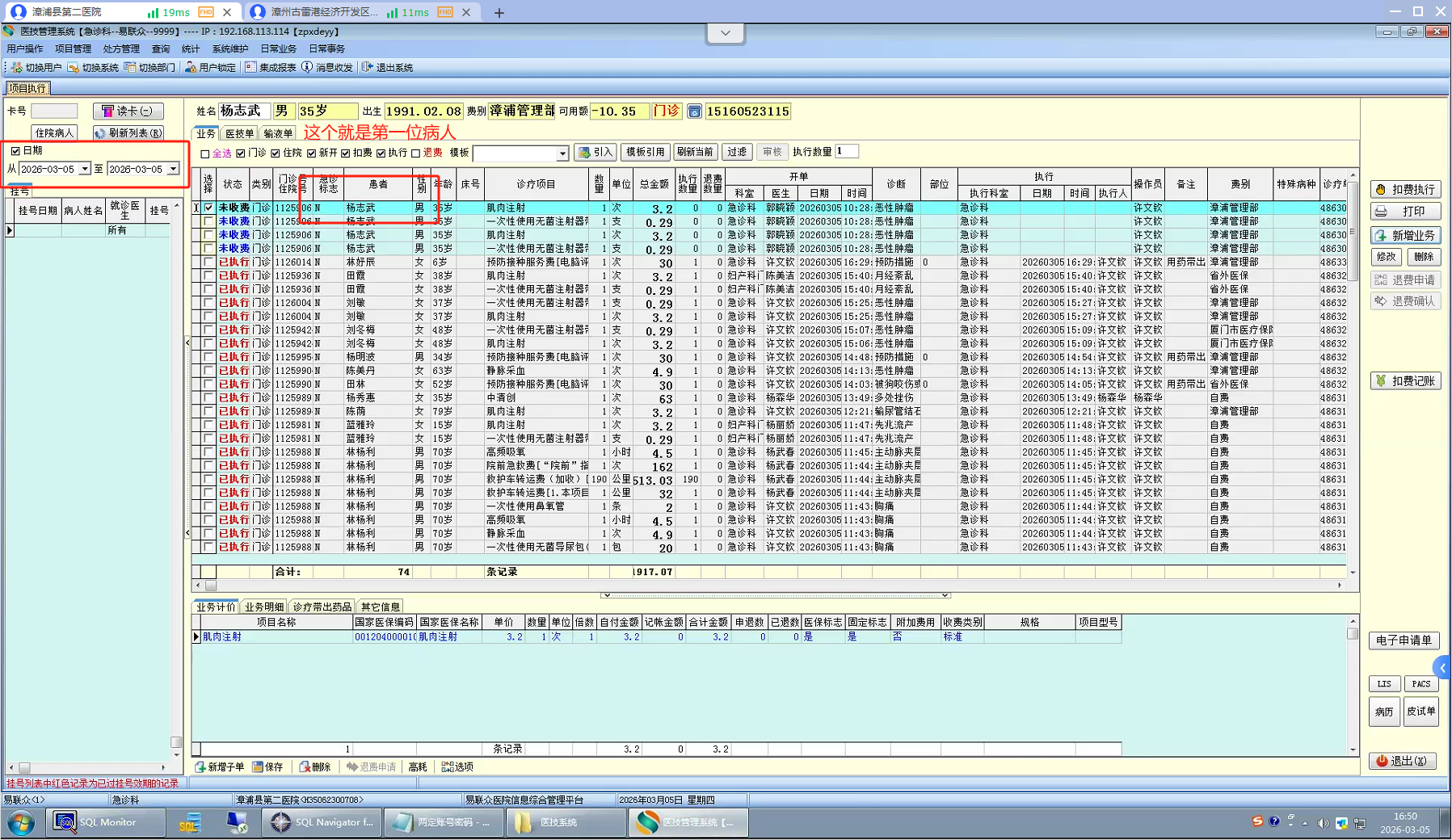Switch to the 医技单 tab

239,134
